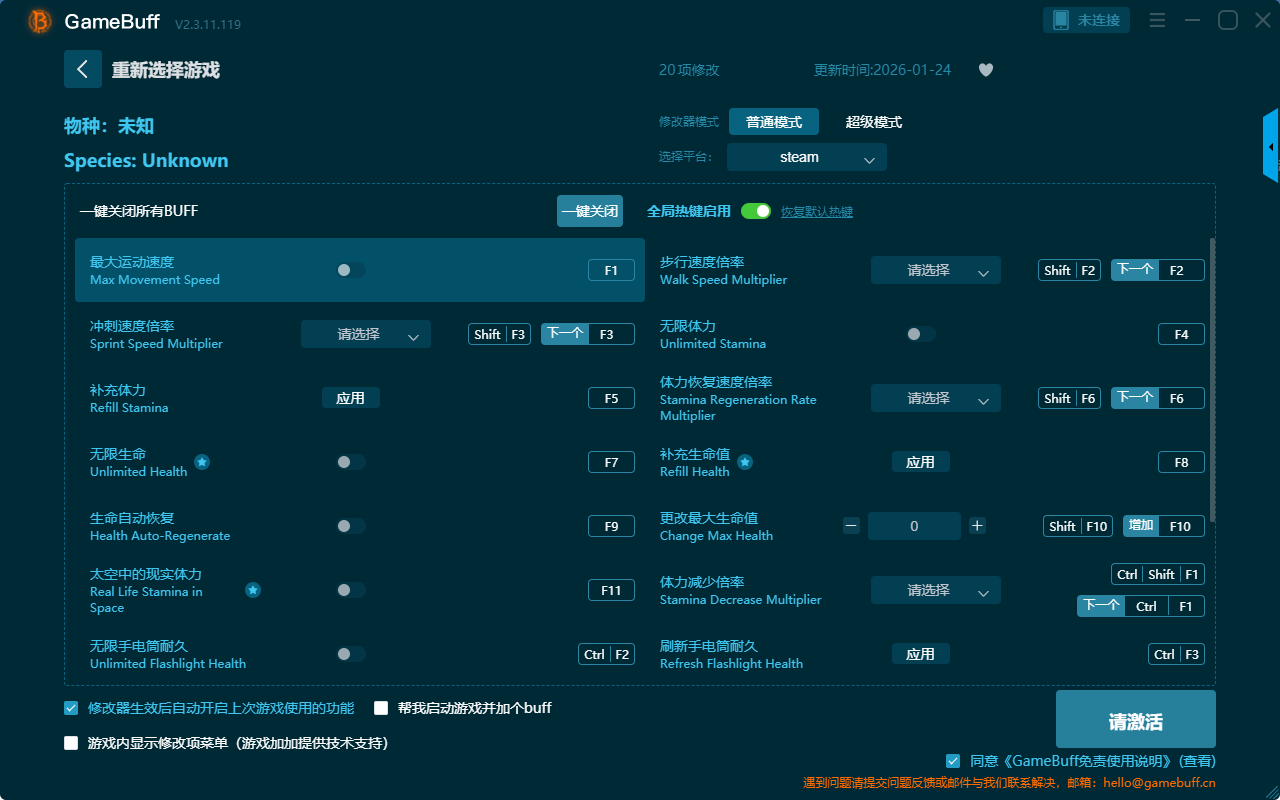
Task: Click the 请激活 activate button
Action: click(1135, 719)
